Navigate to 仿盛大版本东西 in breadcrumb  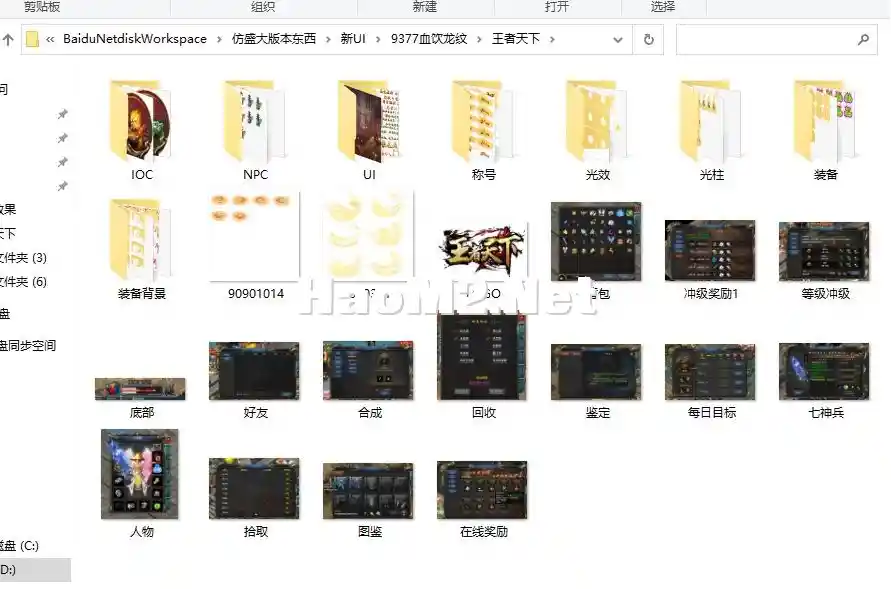tap(273, 39)
